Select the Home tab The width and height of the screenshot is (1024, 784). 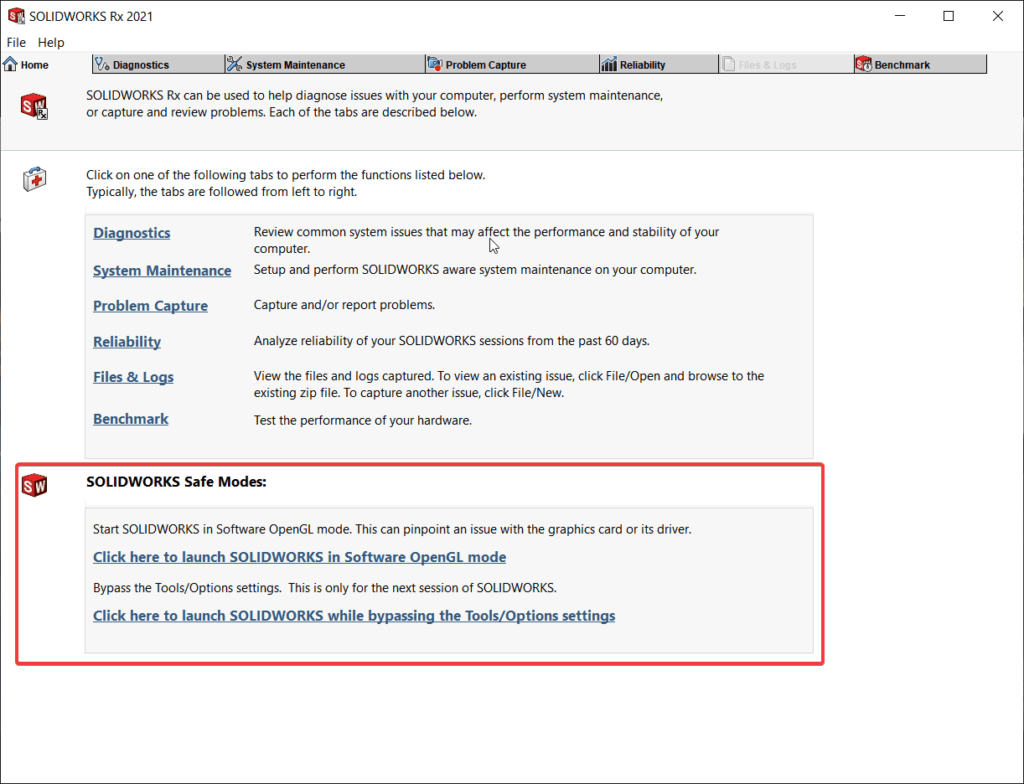[x=46, y=64]
